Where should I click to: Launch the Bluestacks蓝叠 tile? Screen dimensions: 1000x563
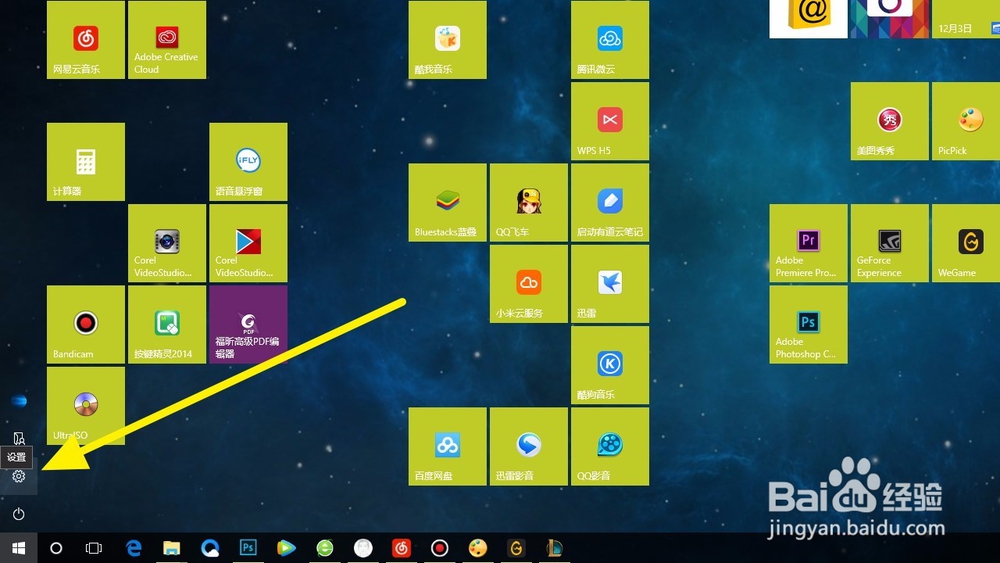tap(447, 202)
